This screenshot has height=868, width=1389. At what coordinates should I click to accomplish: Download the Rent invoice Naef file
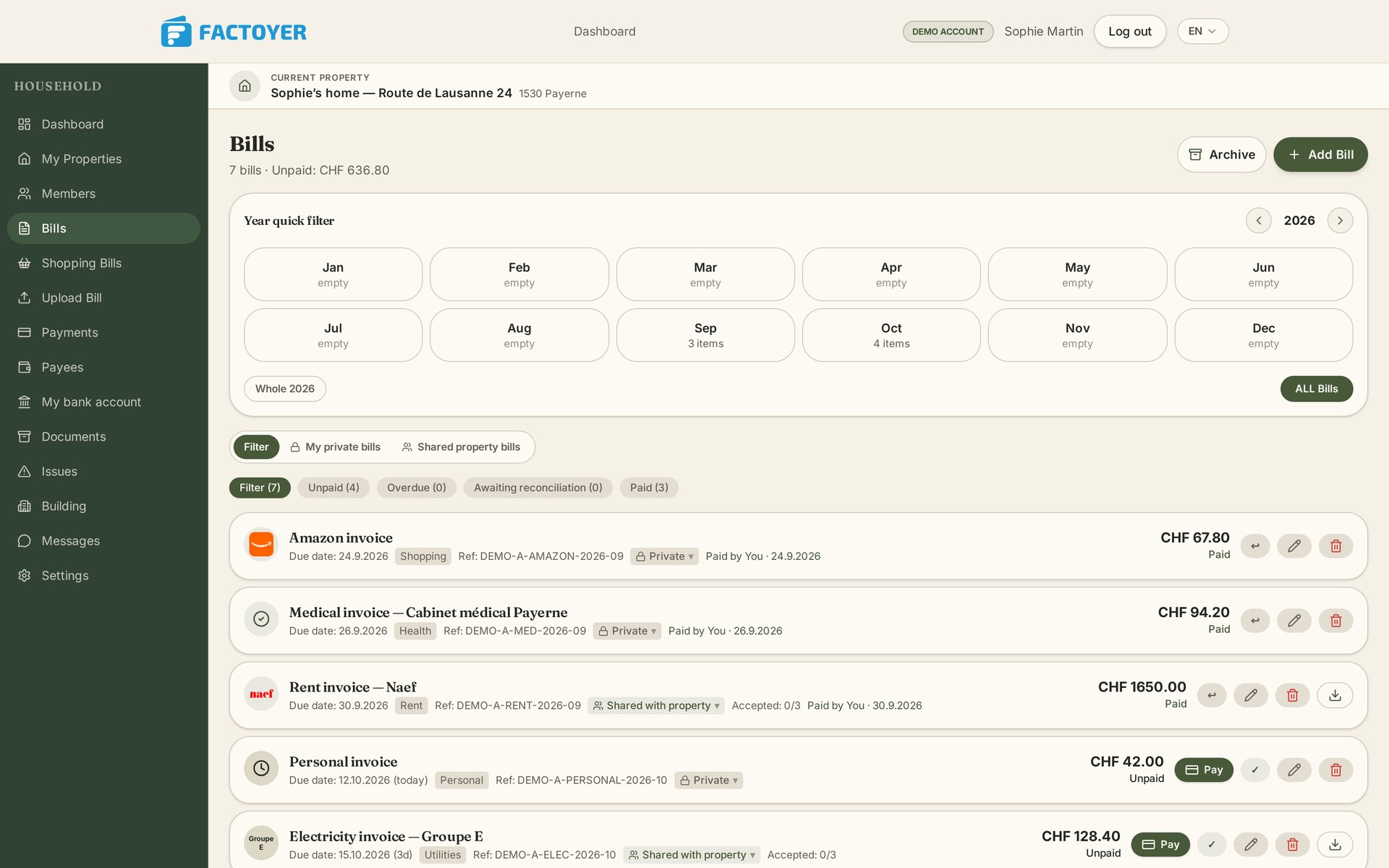tap(1335, 695)
